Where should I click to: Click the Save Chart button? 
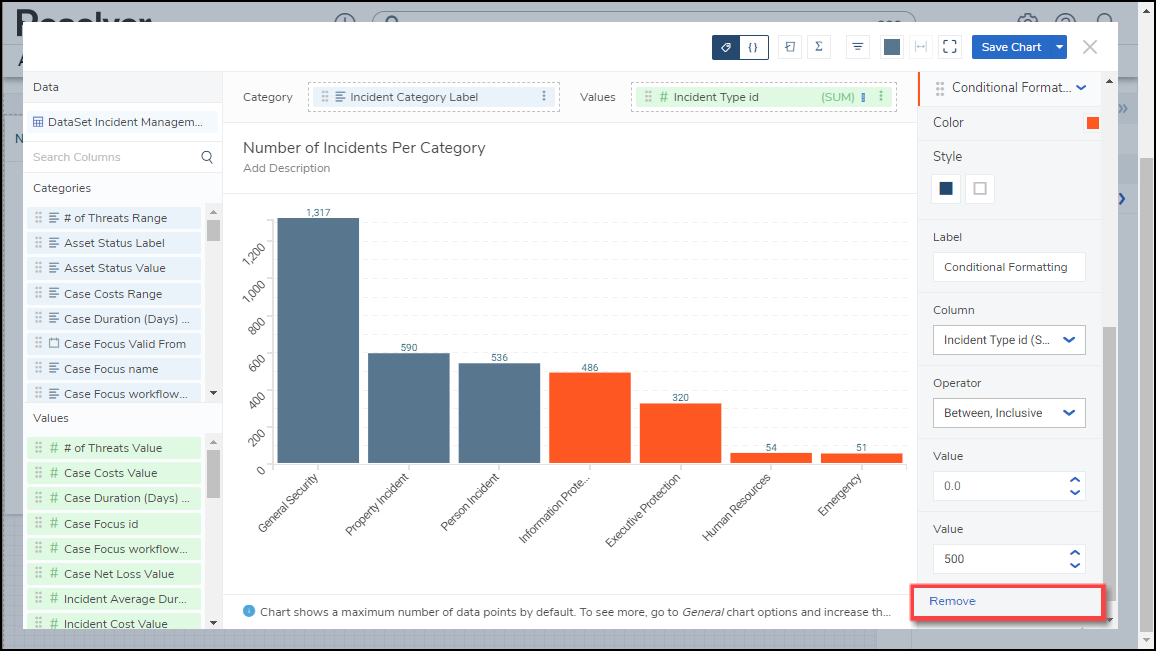pos(1010,47)
